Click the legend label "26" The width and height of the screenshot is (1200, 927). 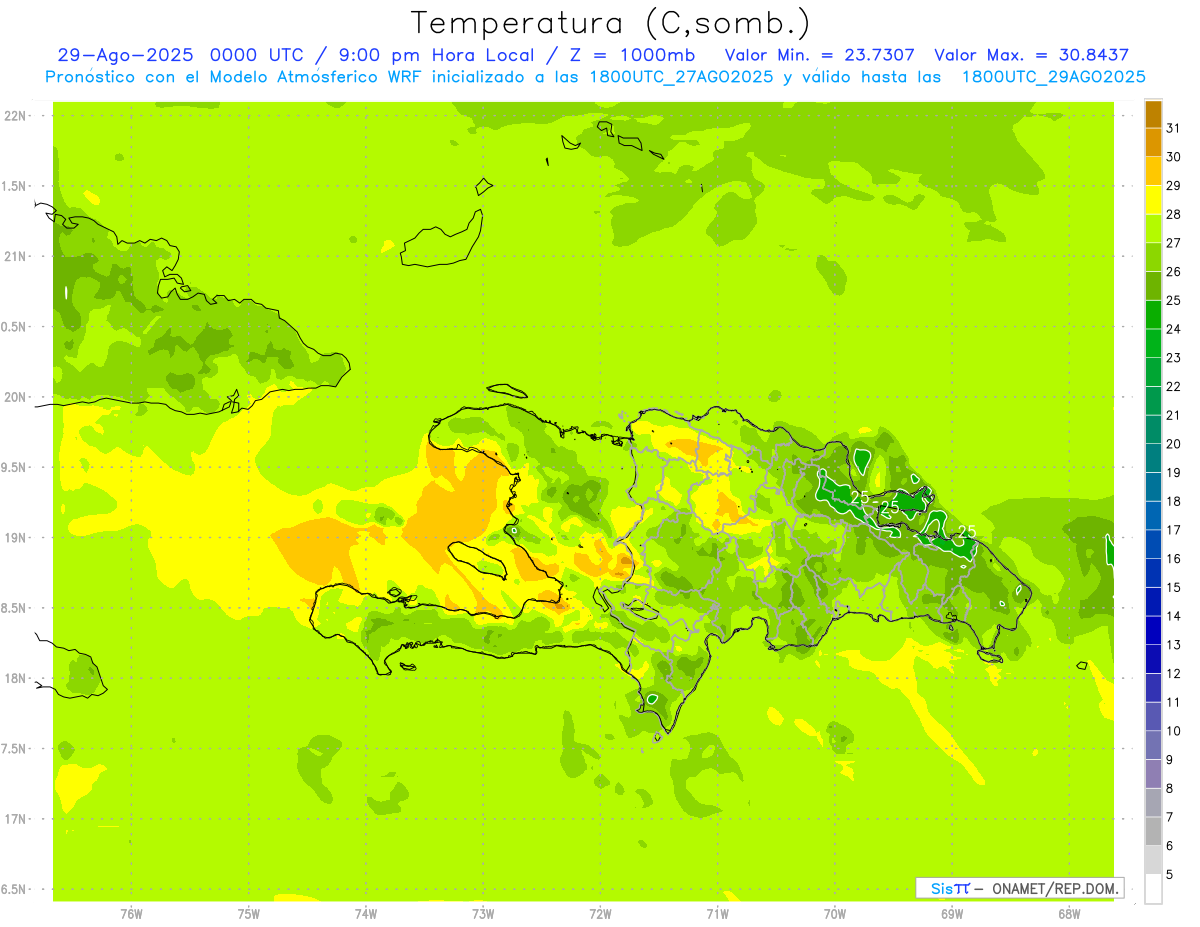(x=1174, y=272)
